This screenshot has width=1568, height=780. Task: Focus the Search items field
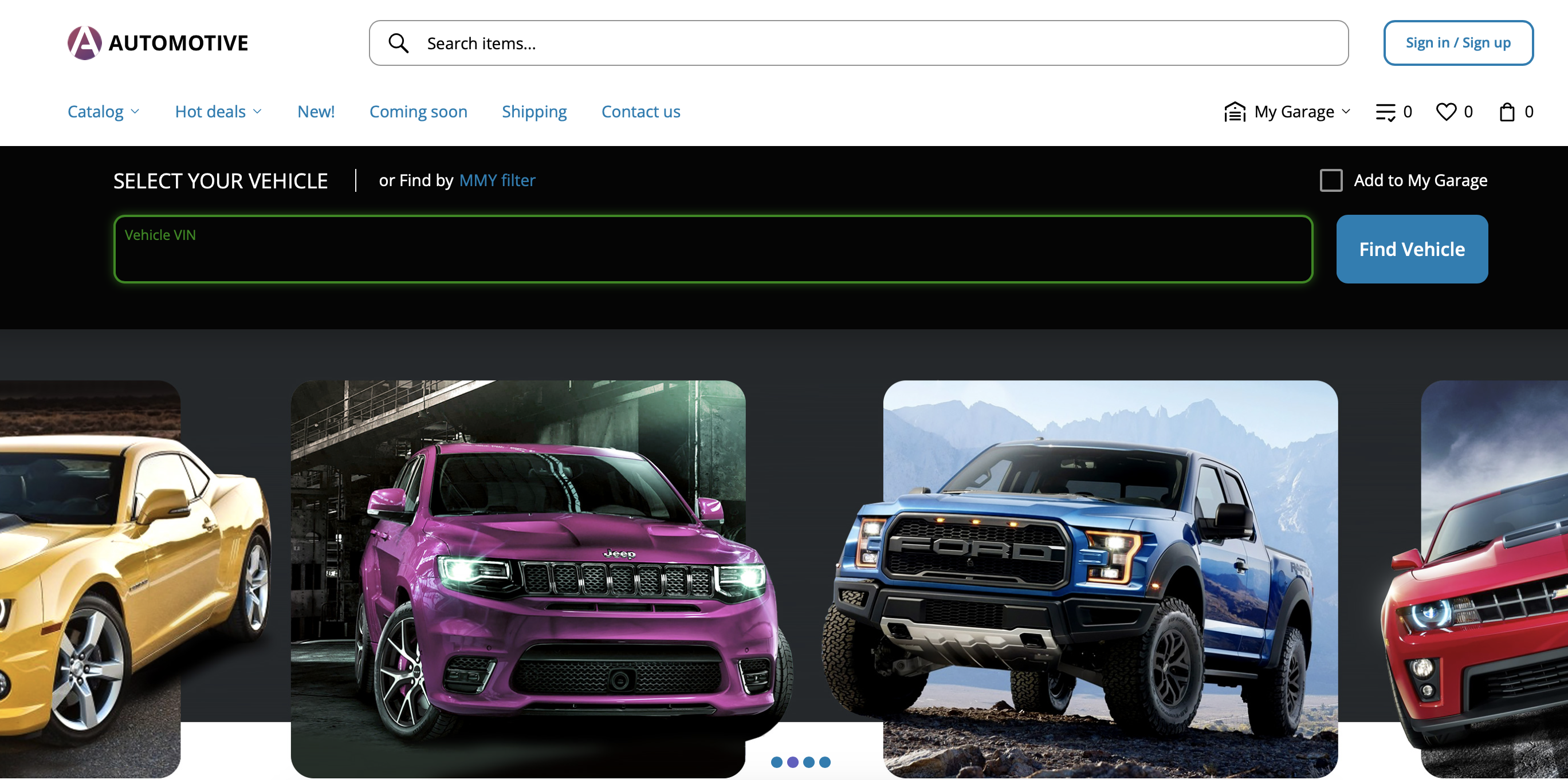point(859,43)
